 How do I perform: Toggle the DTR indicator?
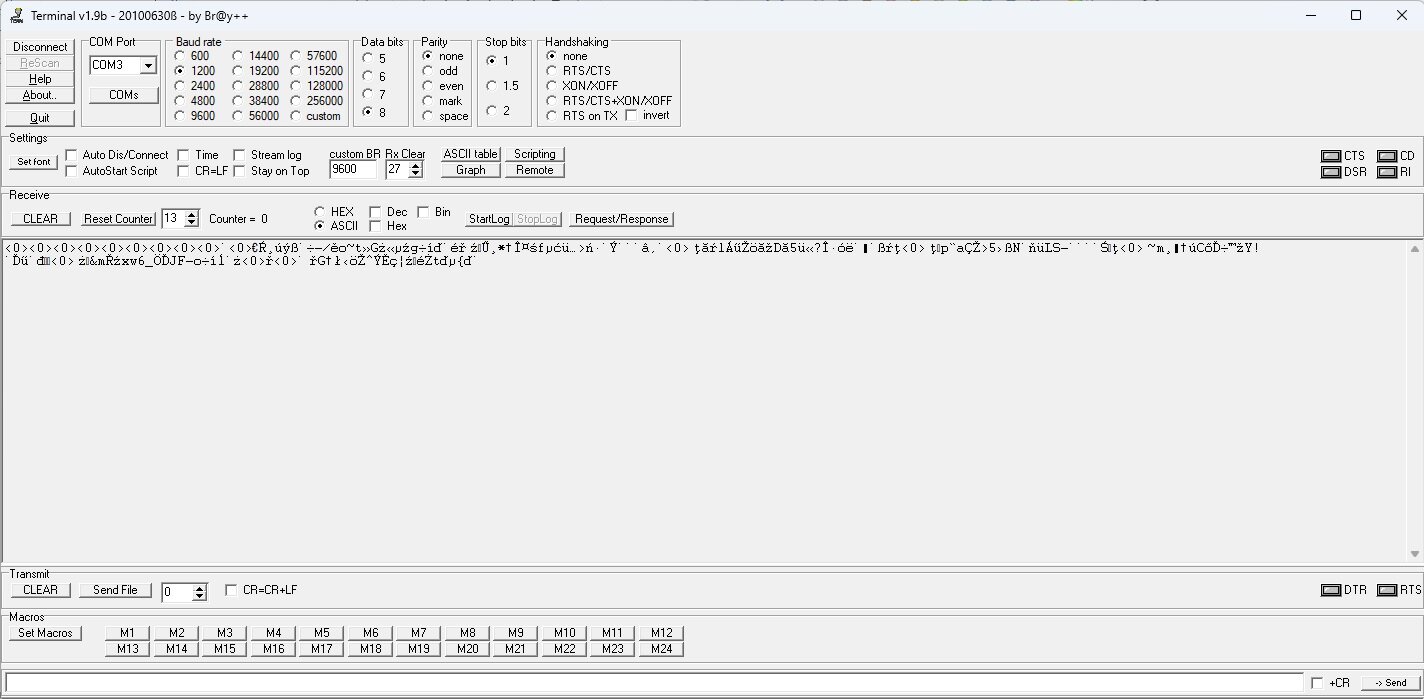tap(1330, 590)
